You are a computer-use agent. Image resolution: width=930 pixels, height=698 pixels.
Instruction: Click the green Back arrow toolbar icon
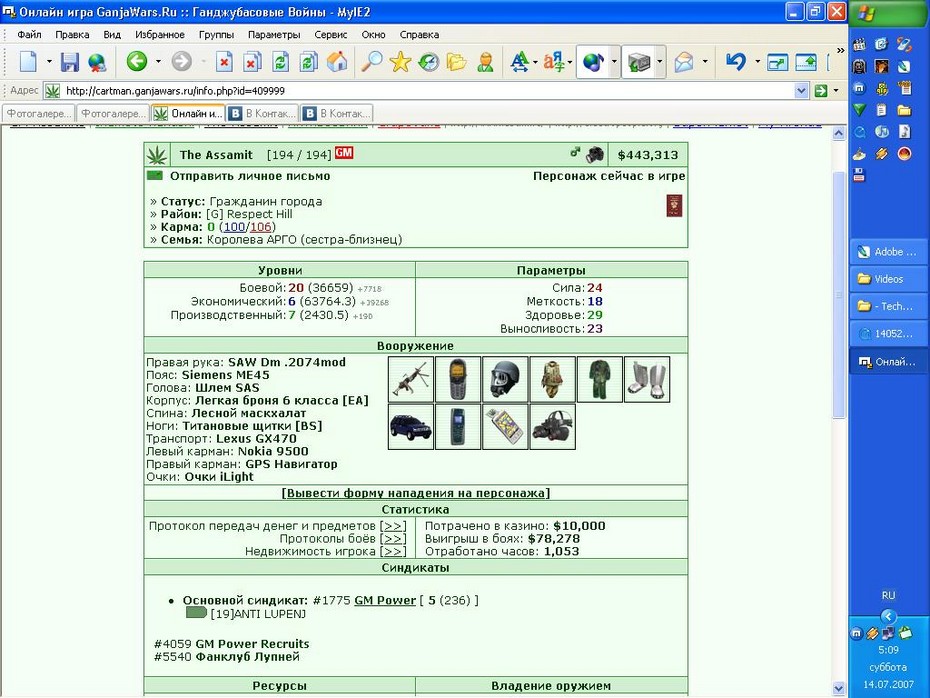pos(136,61)
